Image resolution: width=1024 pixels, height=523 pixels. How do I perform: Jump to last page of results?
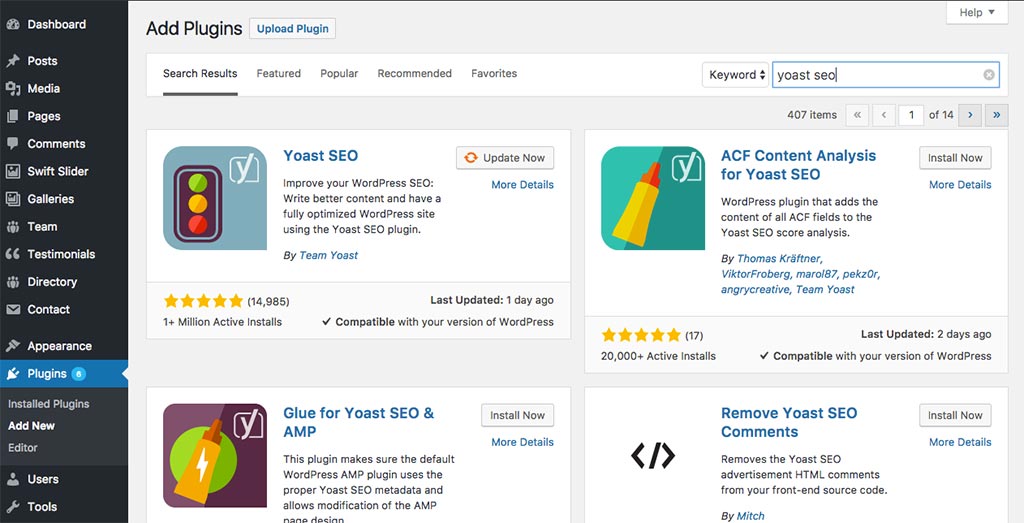click(x=997, y=115)
